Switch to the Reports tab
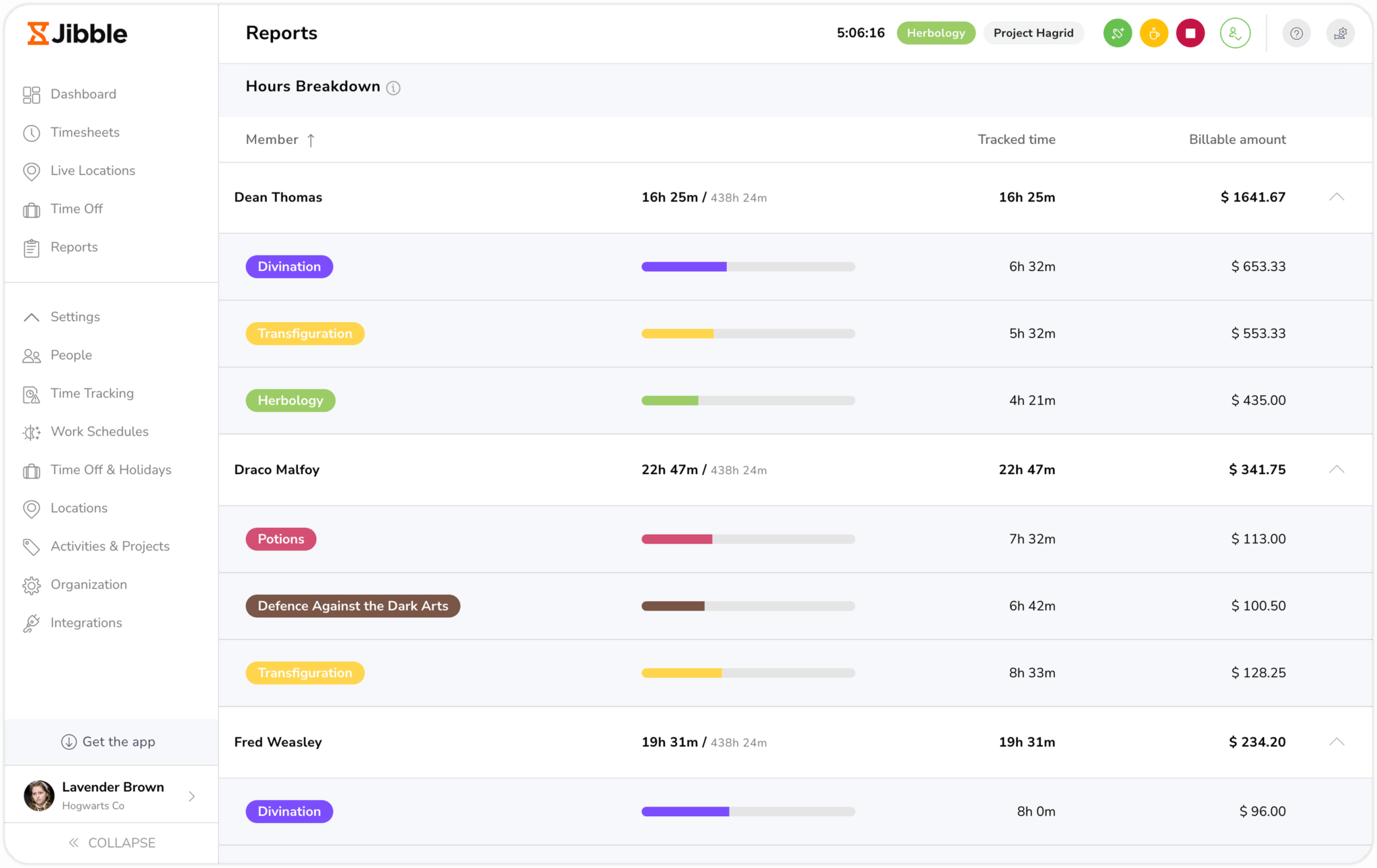The image size is (1377, 868). coord(74,247)
